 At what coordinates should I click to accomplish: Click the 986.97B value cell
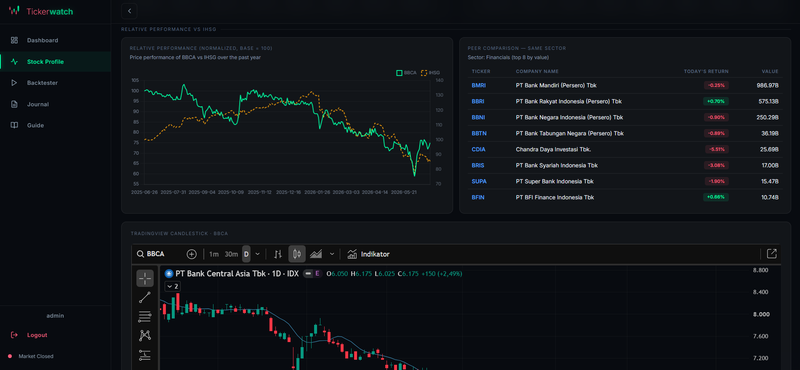click(x=767, y=85)
